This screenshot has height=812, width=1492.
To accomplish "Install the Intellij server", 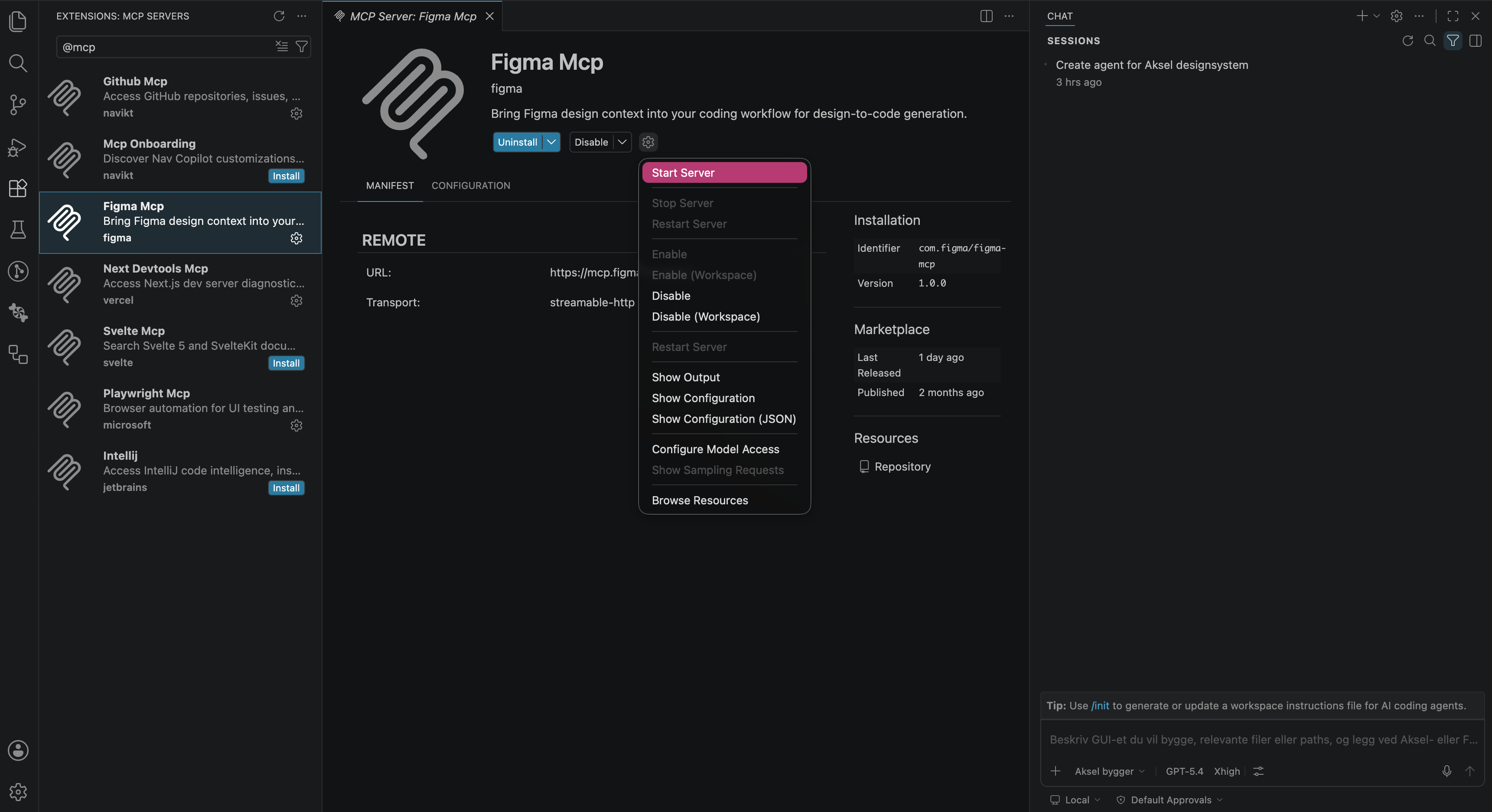I will [286, 488].
